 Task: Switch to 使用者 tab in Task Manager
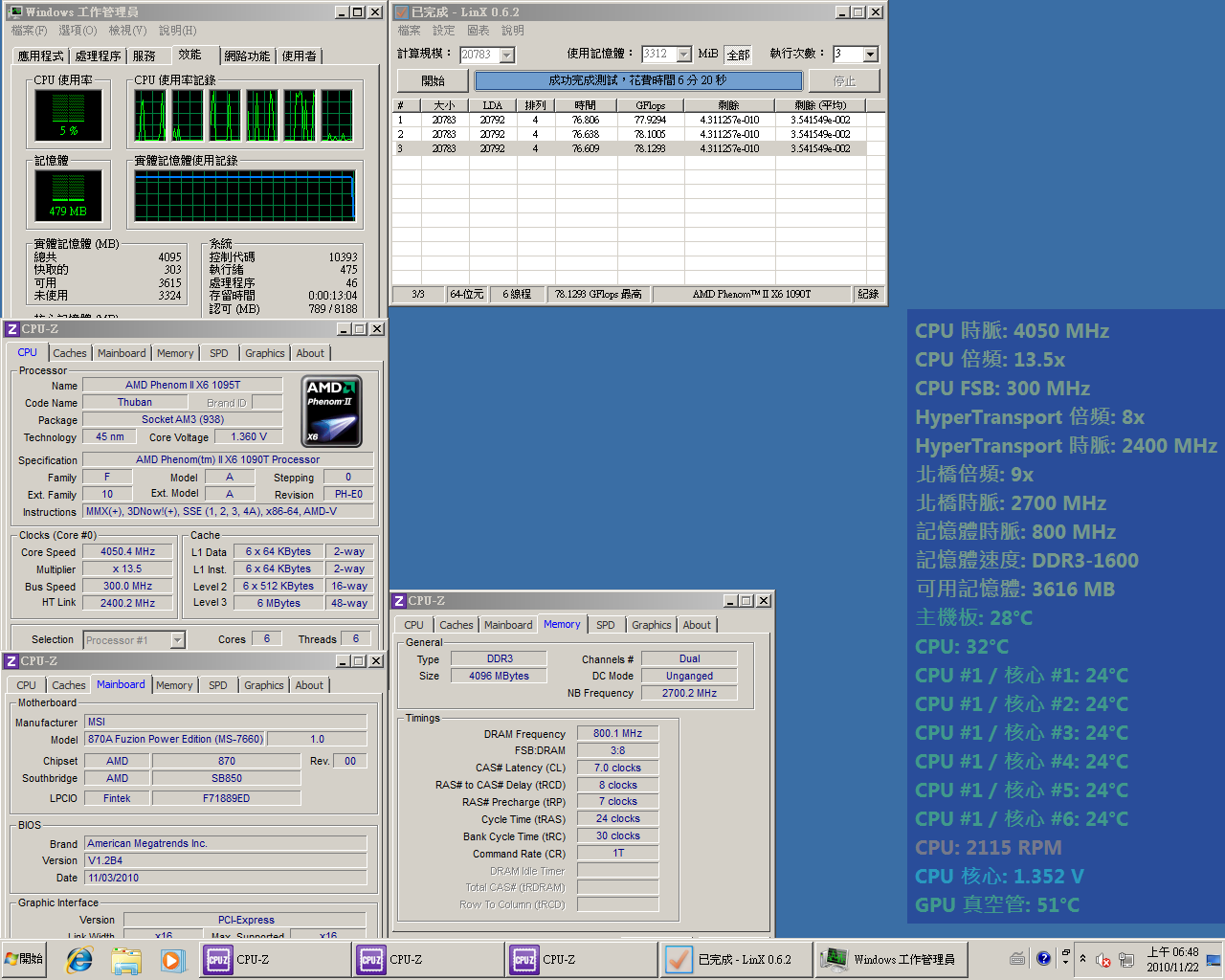[299, 56]
